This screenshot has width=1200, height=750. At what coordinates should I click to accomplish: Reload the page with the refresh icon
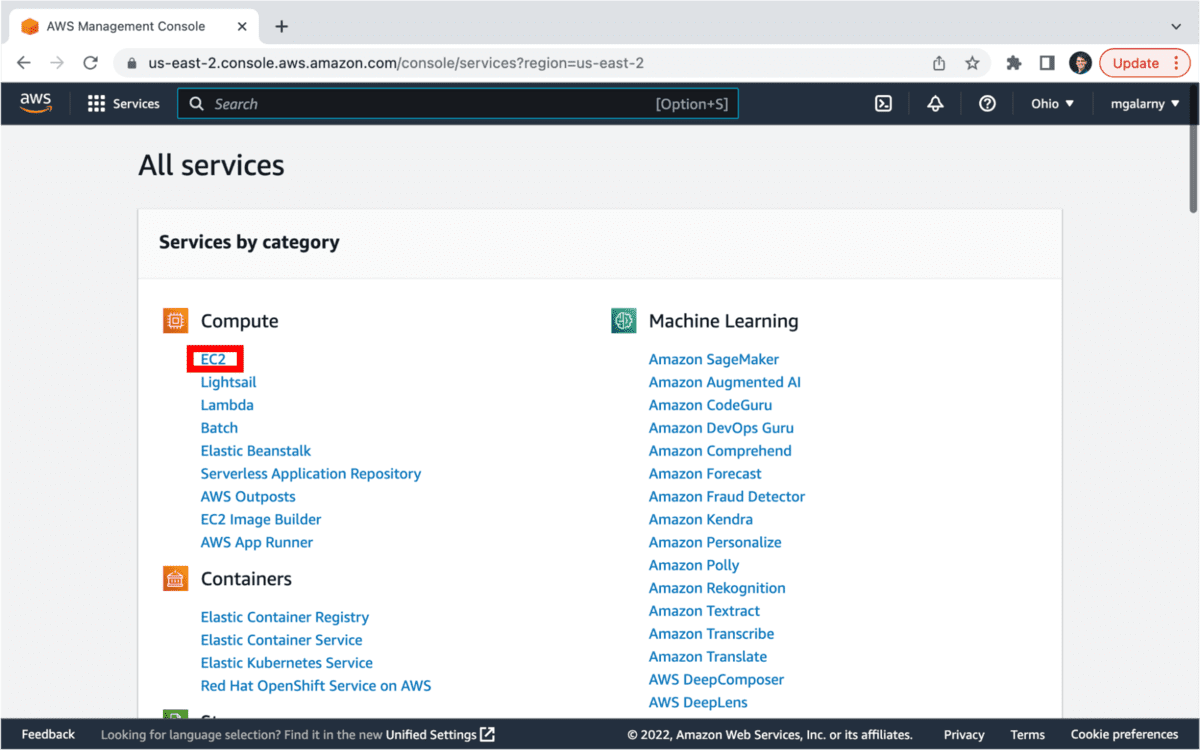point(90,62)
